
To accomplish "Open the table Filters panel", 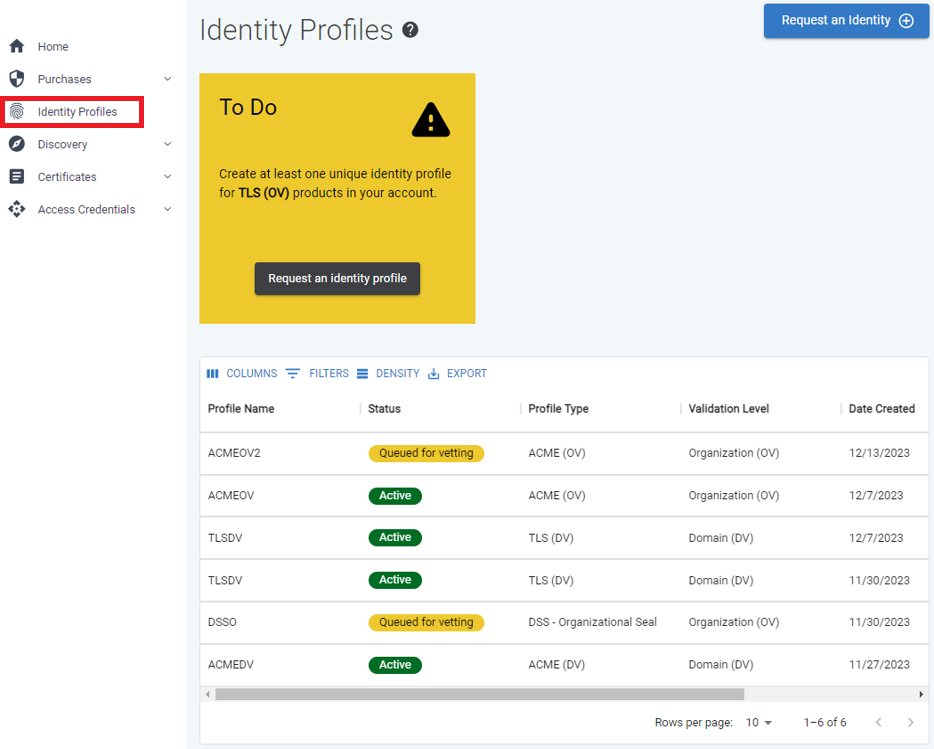I will tap(318, 374).
